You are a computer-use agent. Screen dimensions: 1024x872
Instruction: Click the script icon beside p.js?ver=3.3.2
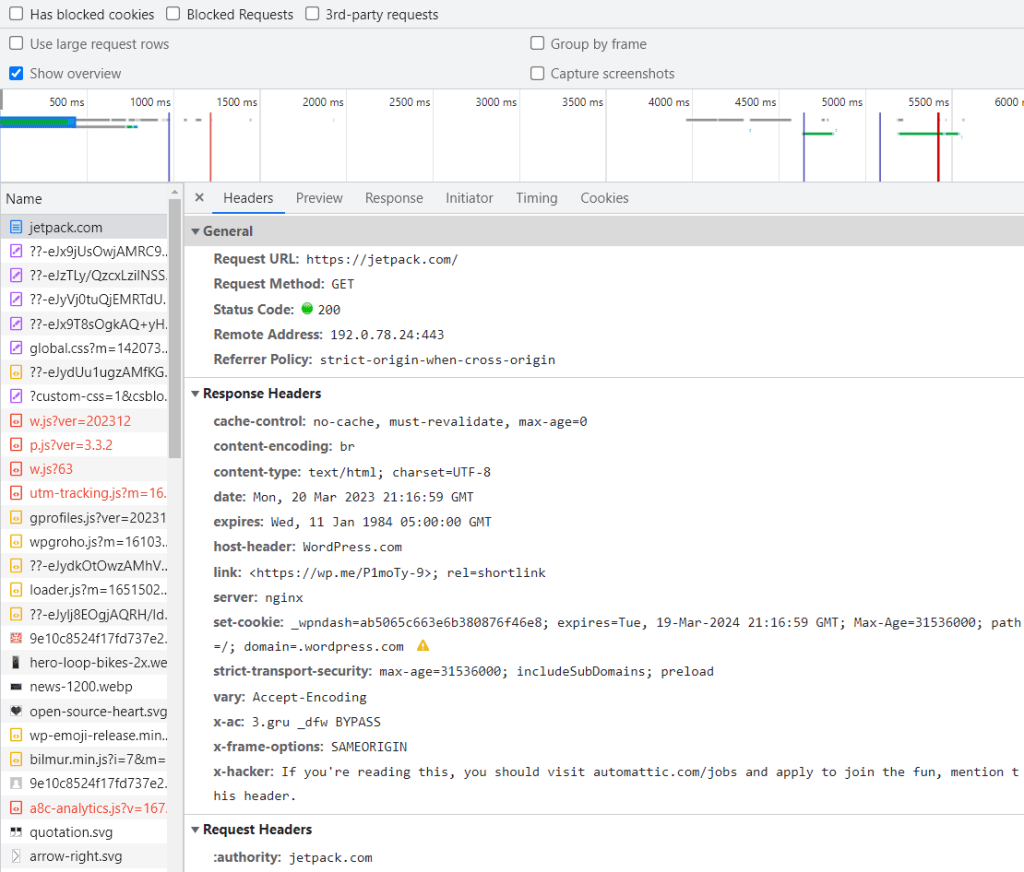16,445
